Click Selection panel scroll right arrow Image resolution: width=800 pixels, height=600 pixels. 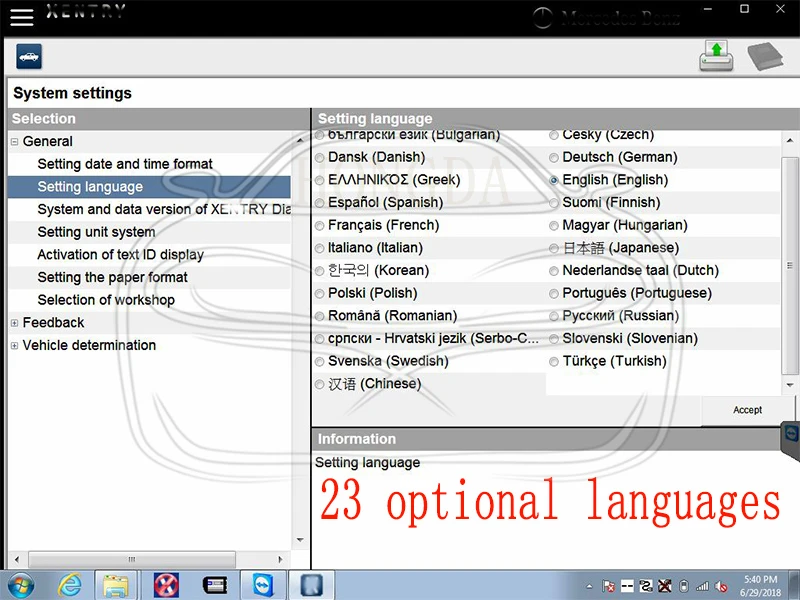(280, 559)
